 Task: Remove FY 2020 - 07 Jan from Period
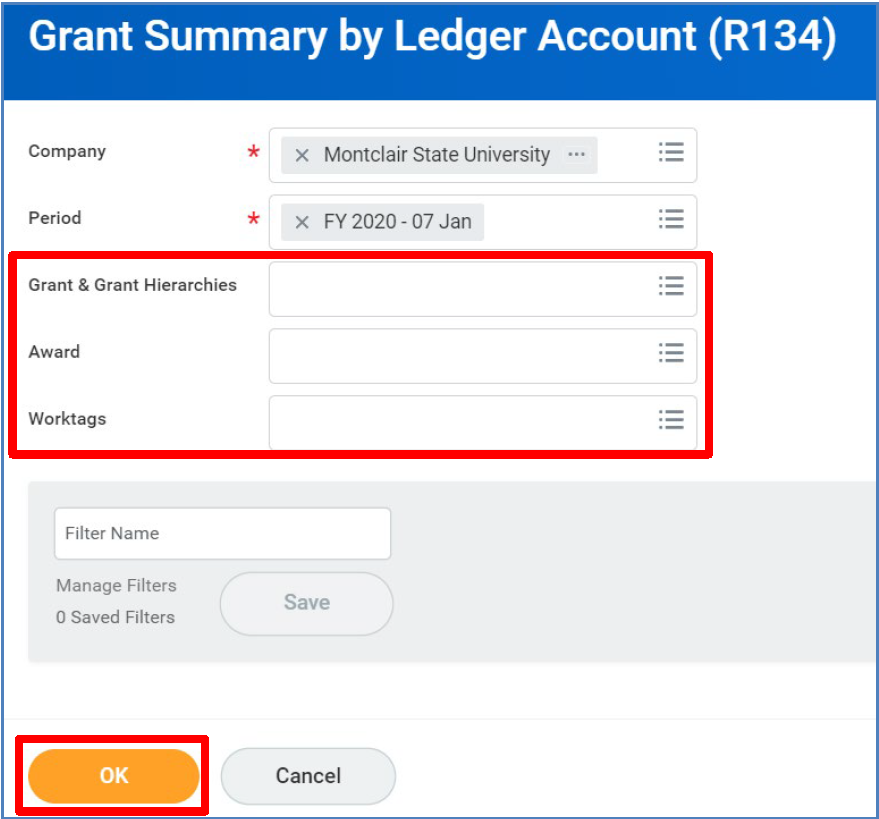coord(302,221)
